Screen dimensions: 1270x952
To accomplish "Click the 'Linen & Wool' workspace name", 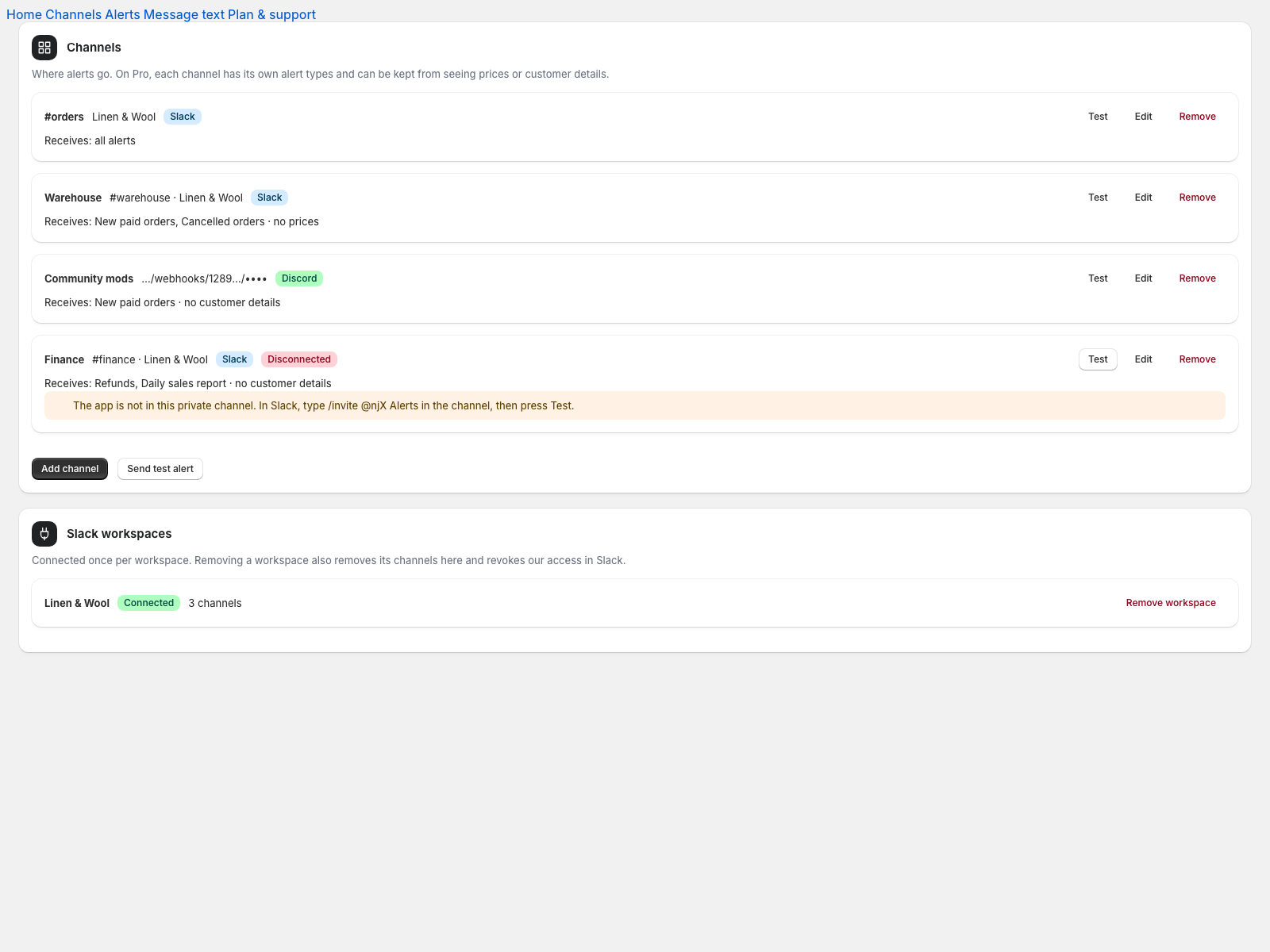I will coord(77,603).
